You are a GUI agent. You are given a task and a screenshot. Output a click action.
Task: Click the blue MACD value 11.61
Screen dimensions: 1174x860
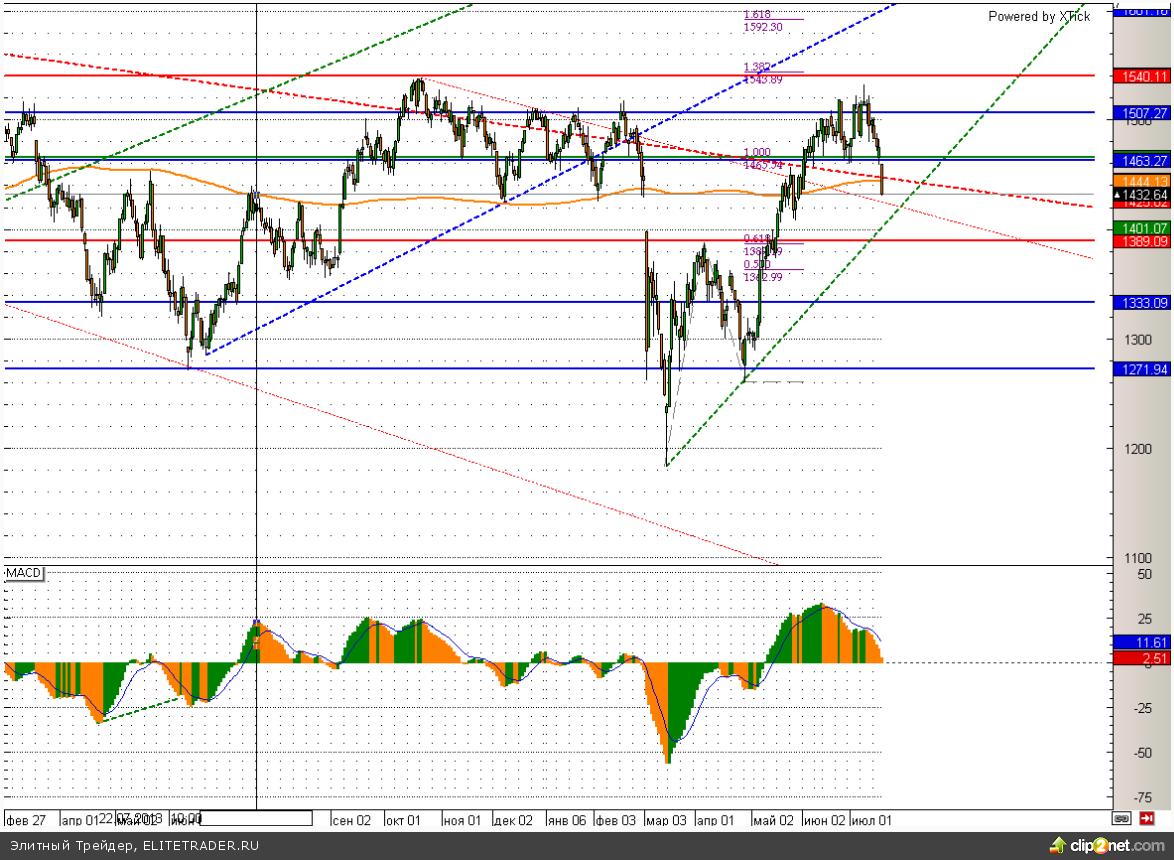(1141, 642)
